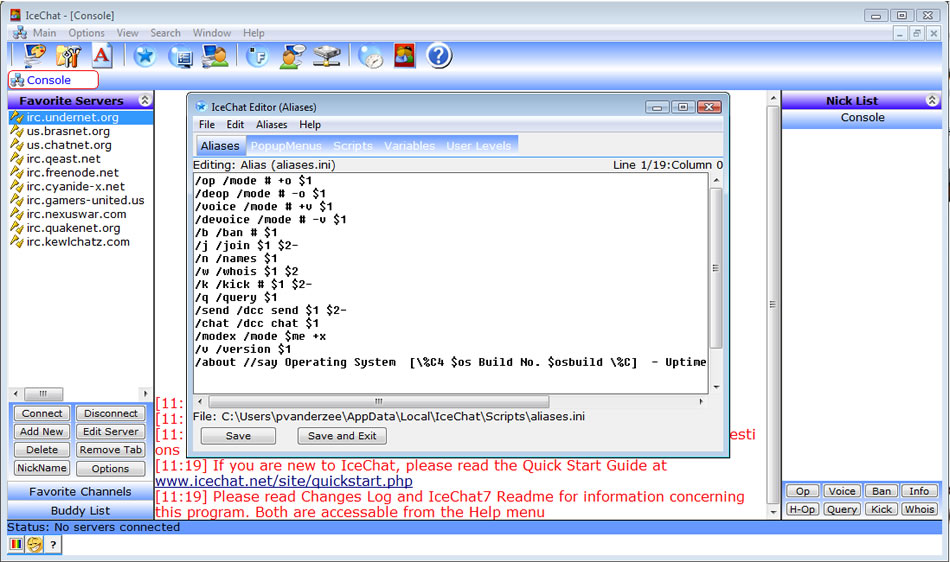Image resolution: width=950 pixels, height=562 pixels.
Task: Click the Disconnect button
Action: tap(111, 413)
